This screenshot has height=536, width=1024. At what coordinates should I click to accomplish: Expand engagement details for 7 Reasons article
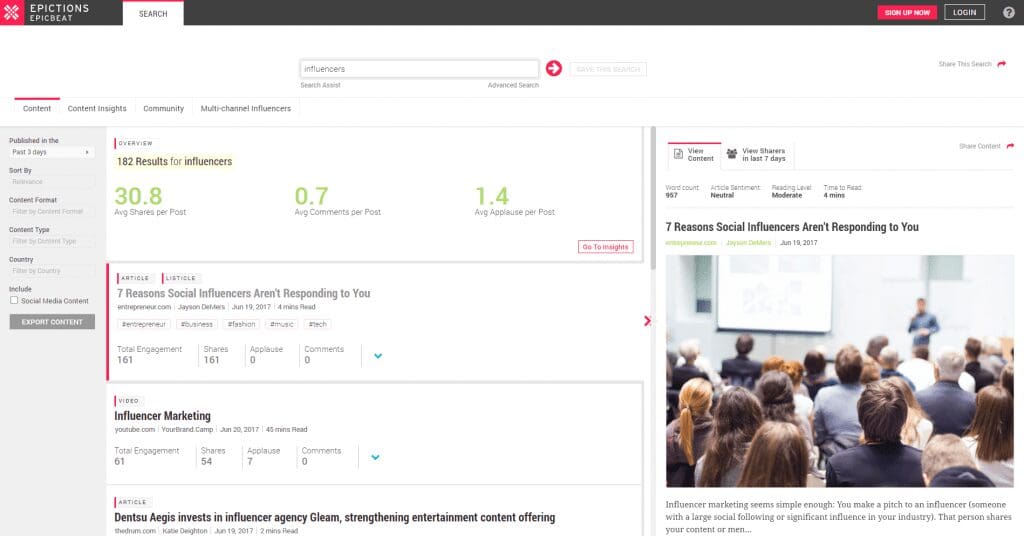(377, 356)
